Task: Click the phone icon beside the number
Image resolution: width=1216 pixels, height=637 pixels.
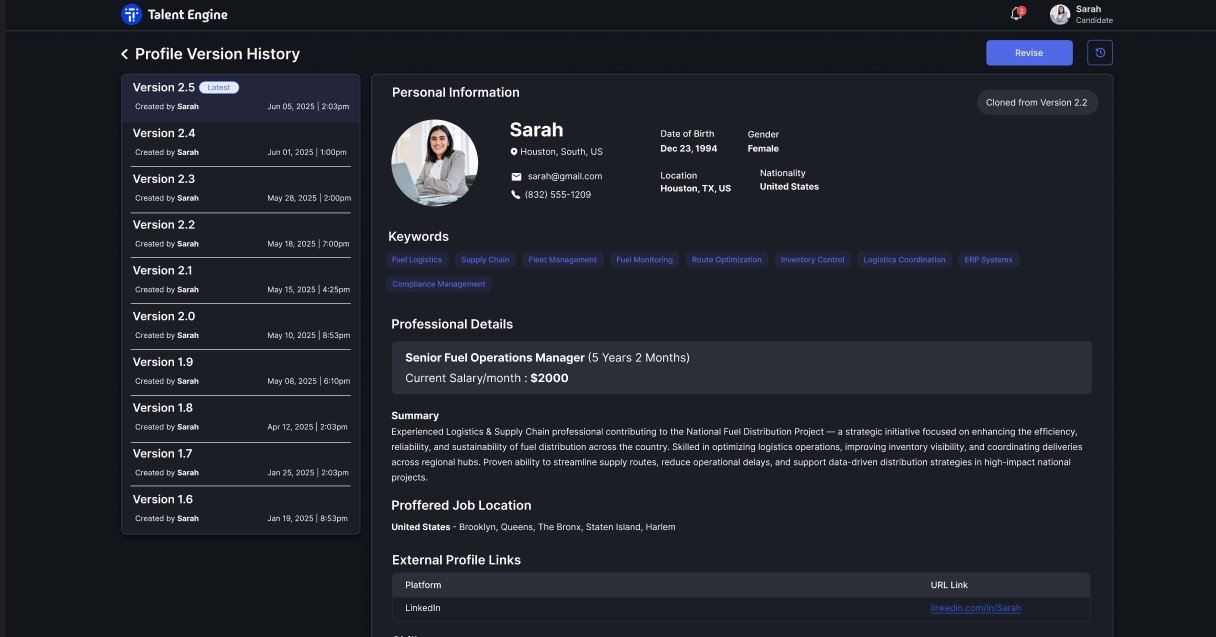Action: [x=516, y=195]
